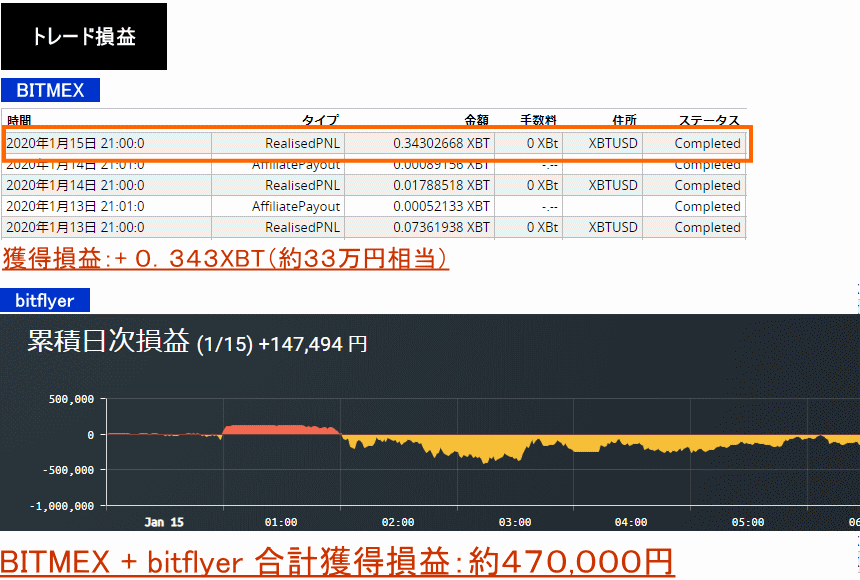Click Completed status in the highlighted row
860x580 pixels.
pos(707,143)
